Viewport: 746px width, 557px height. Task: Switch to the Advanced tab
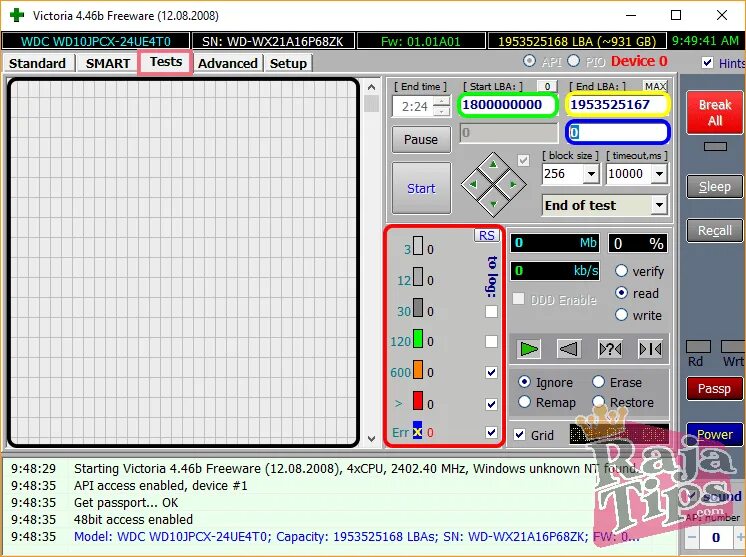click(228, 63)
